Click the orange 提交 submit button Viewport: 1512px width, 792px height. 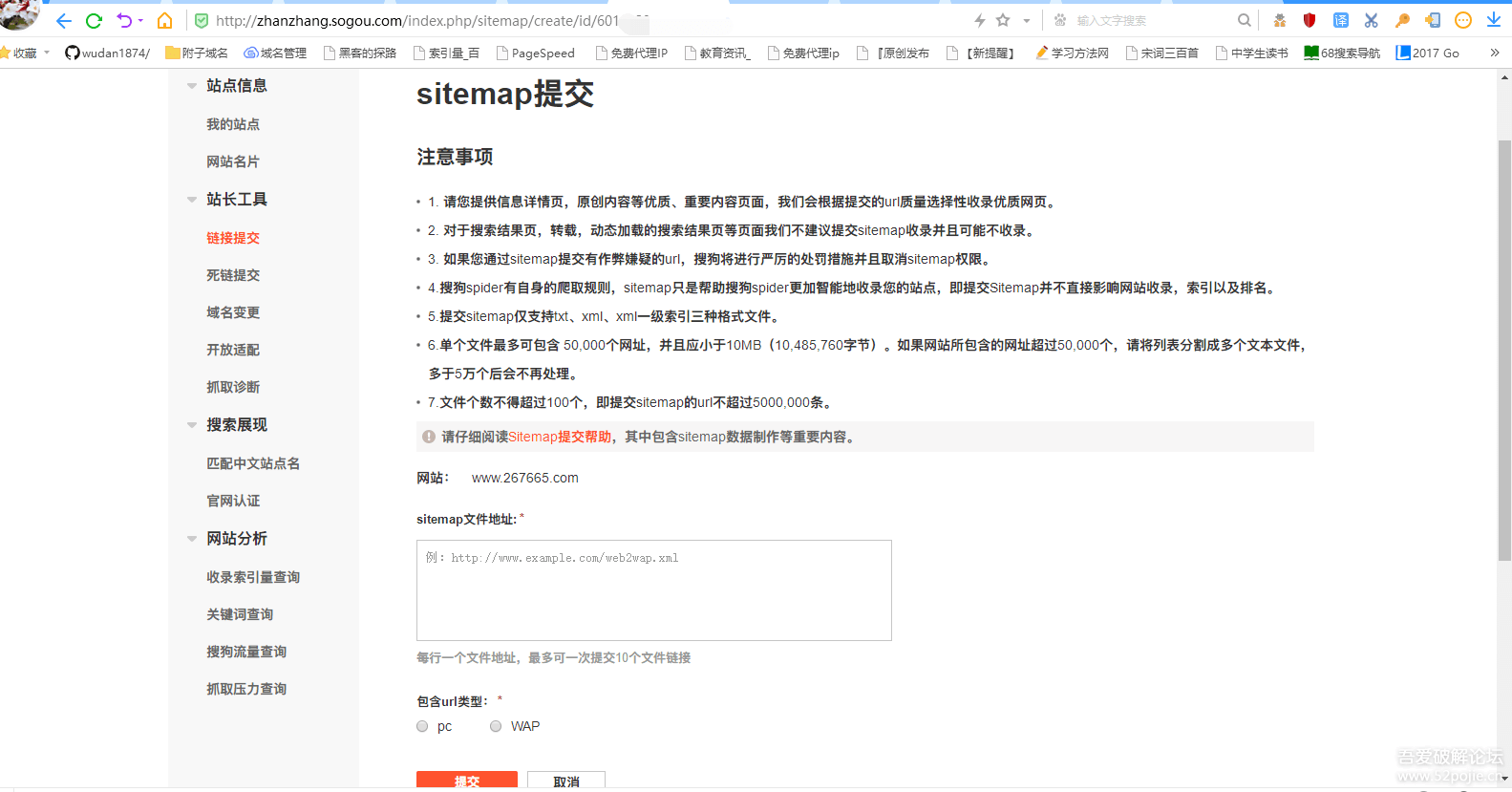[467, 780]
